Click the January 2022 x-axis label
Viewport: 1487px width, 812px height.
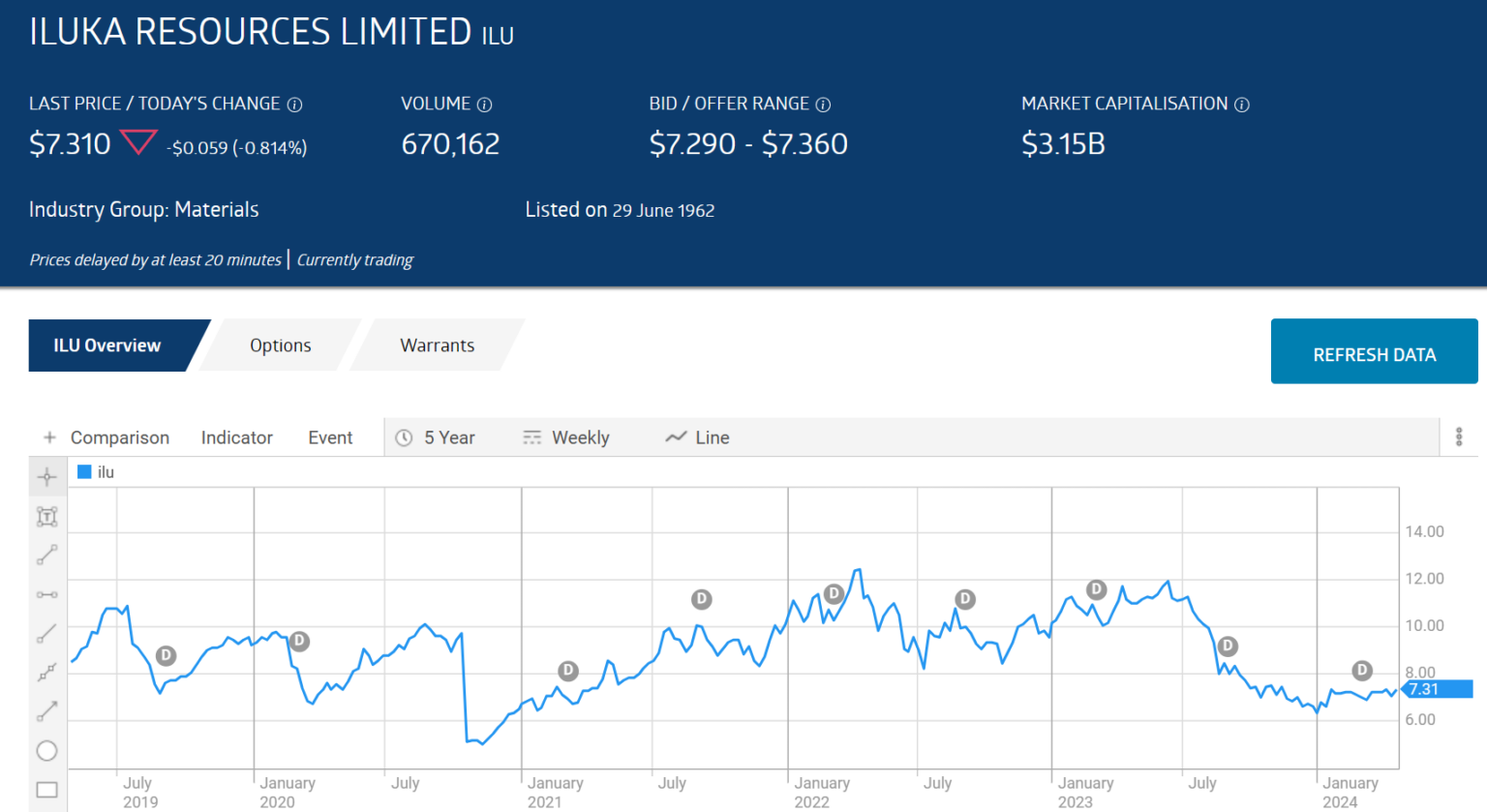[x=822, y=793]
